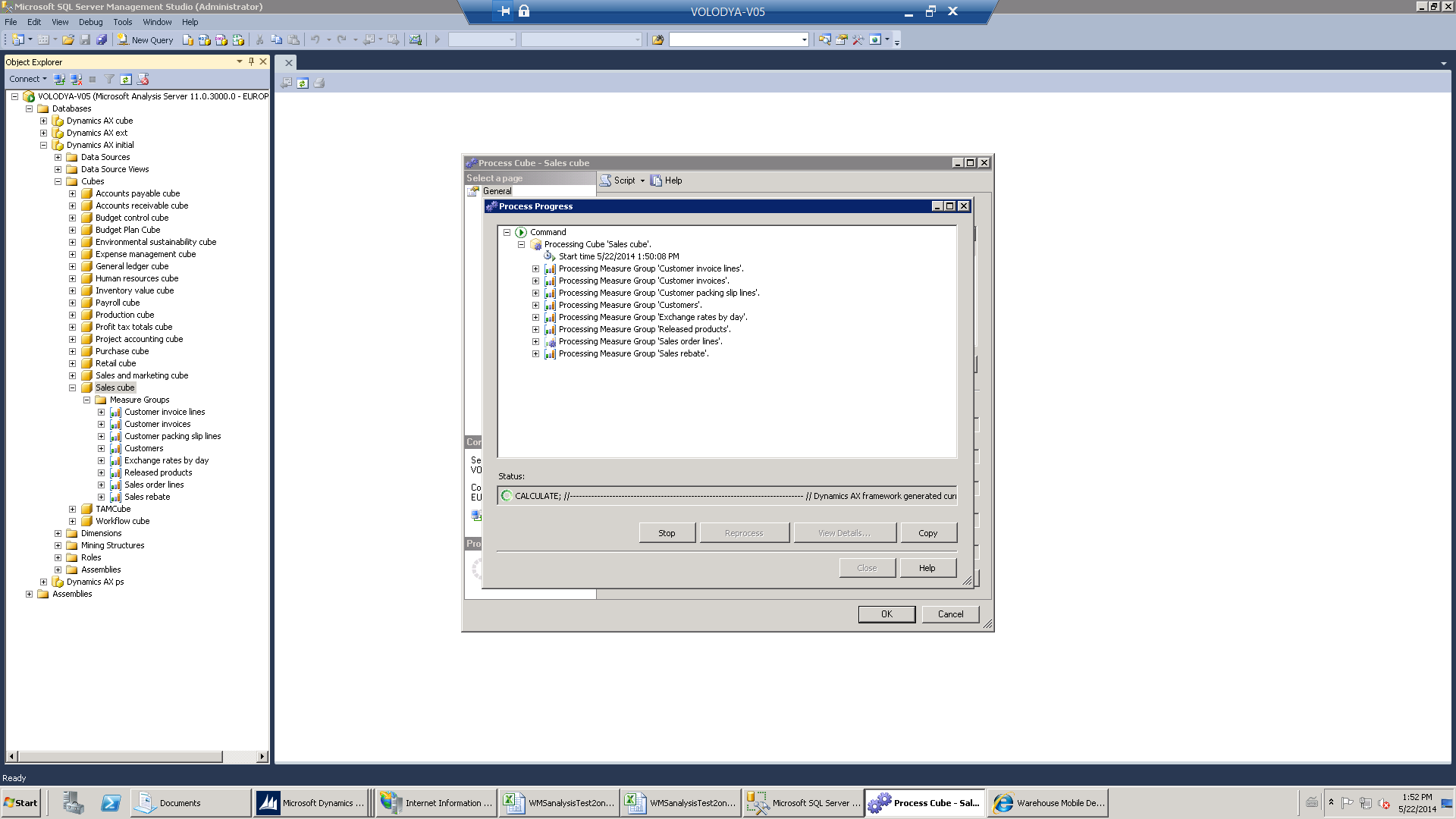The width and height of the screenshot is (1456, 819).
Task: Open a file using the Open File icon
Action: [68, 39]
